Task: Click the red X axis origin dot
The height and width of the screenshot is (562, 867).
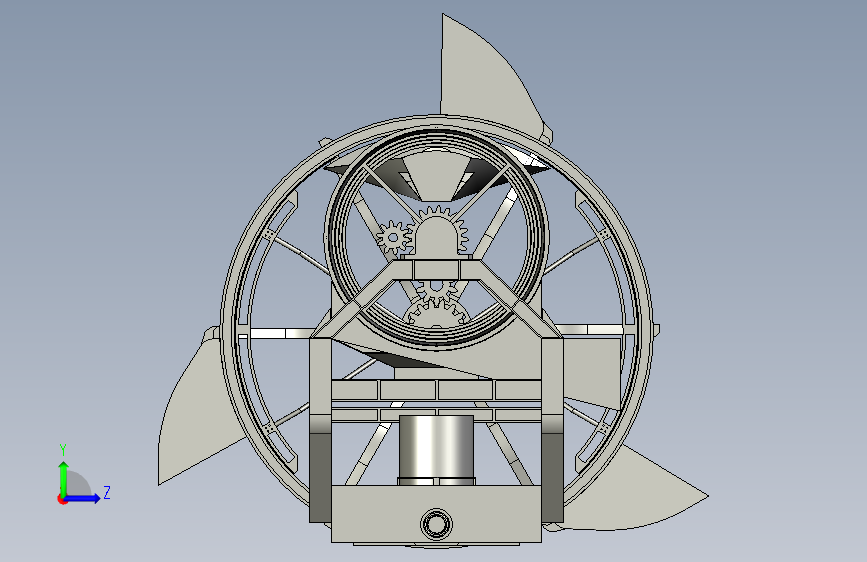Action: coord(62,499)
